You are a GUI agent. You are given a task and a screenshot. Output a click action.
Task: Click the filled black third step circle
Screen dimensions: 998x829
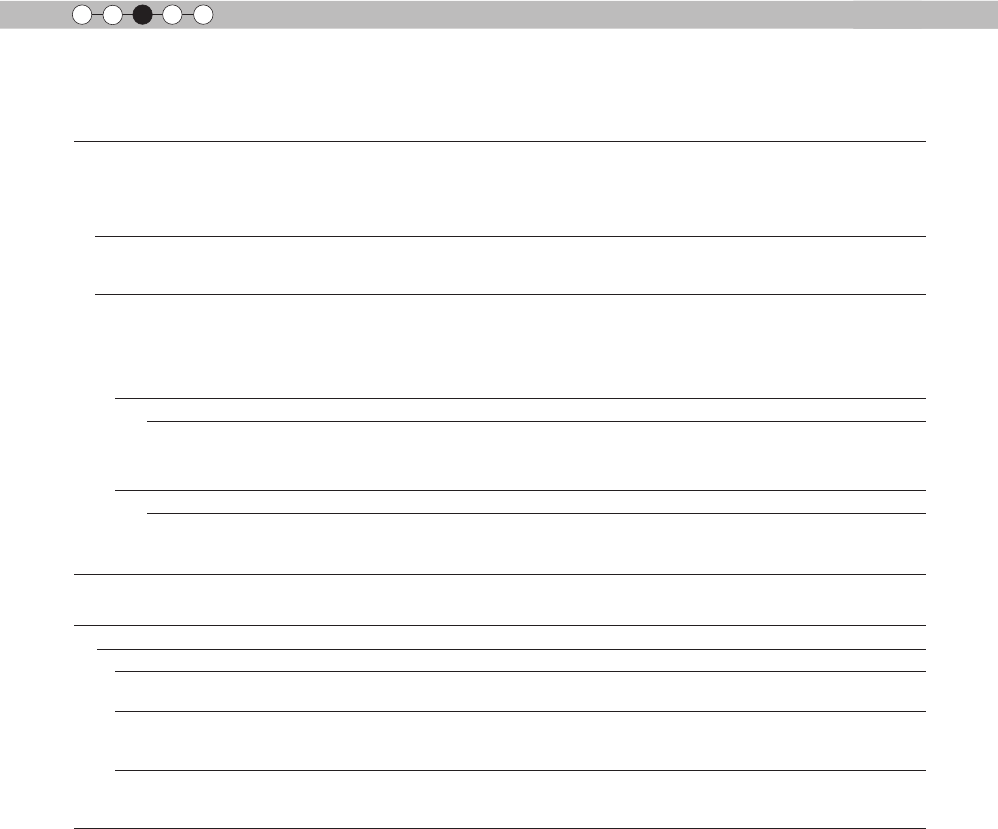[143, 15]
